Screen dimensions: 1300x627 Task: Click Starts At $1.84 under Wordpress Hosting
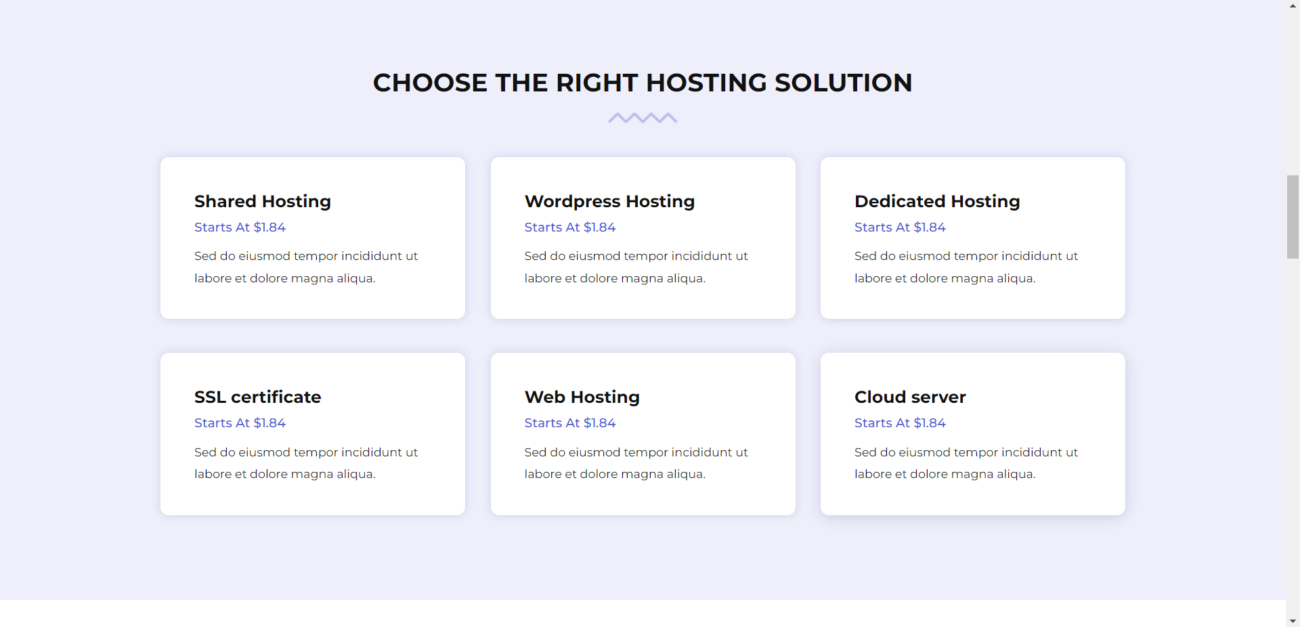point(570,227)
